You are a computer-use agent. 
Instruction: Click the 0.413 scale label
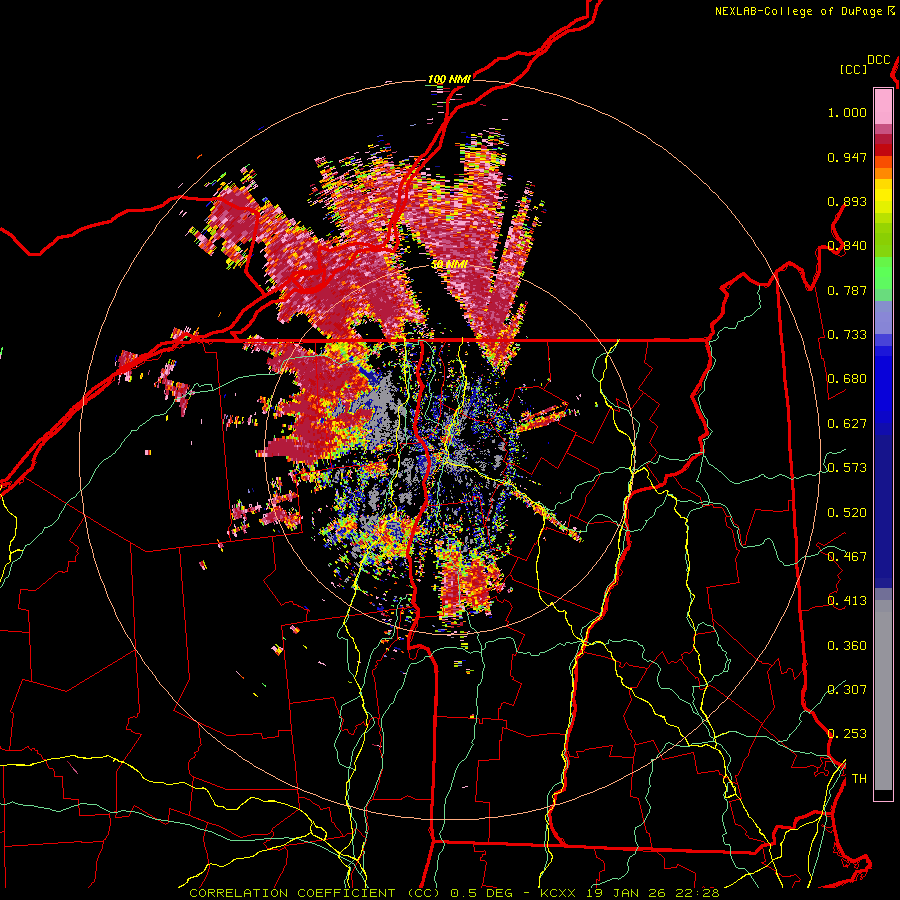point(847,601)
